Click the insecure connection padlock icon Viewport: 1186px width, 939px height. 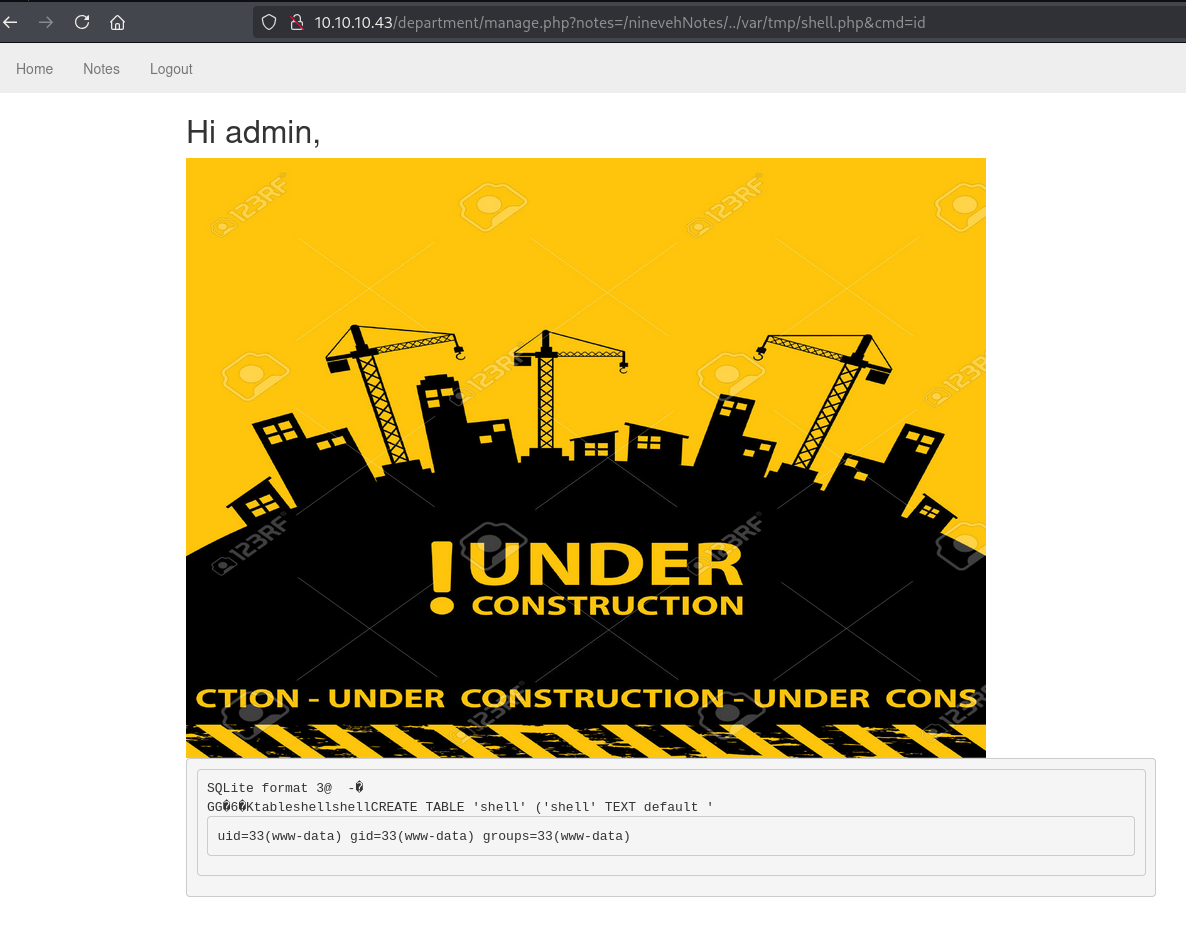pos(297,23)
